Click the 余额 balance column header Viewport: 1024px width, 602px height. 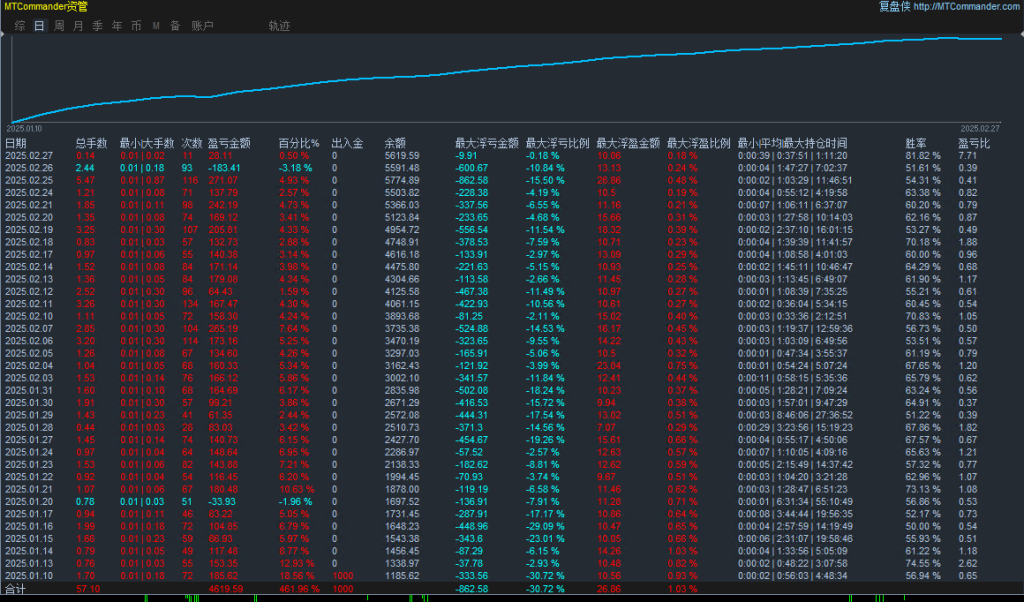click(395, 143)
